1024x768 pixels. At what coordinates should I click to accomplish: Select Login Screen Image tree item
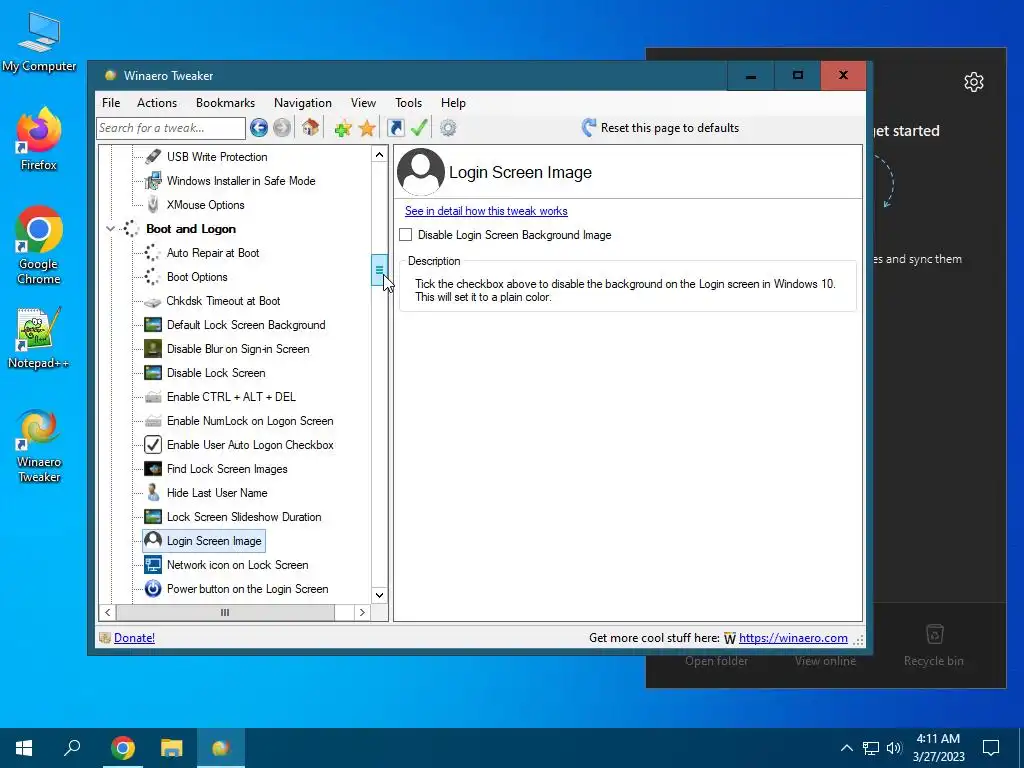(204, 541)
